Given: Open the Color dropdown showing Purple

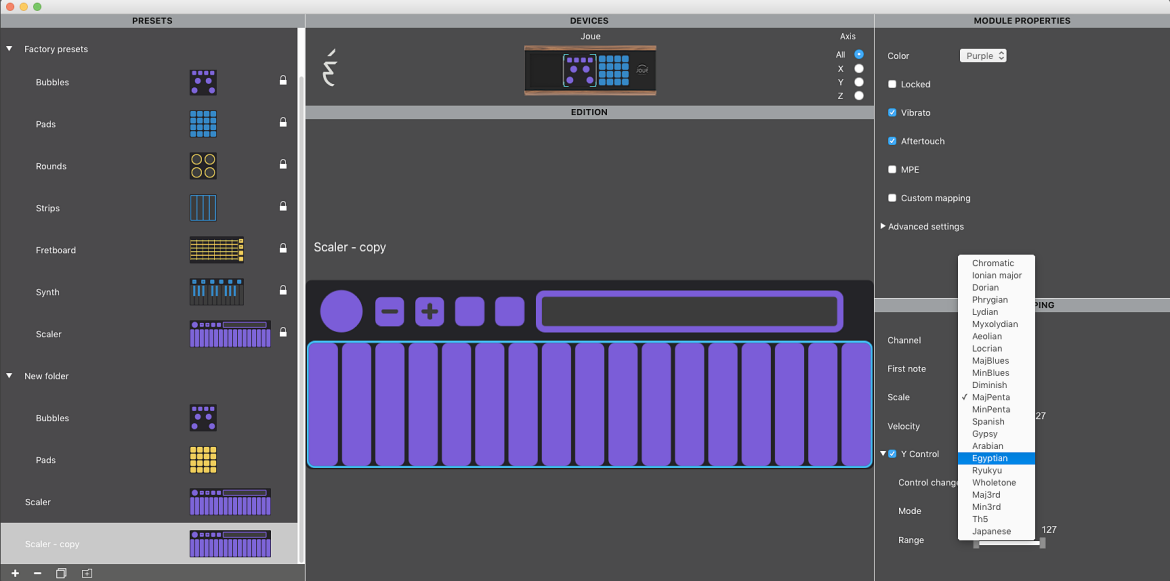Looking at the screenshot, I should click(x=983, y=55).
